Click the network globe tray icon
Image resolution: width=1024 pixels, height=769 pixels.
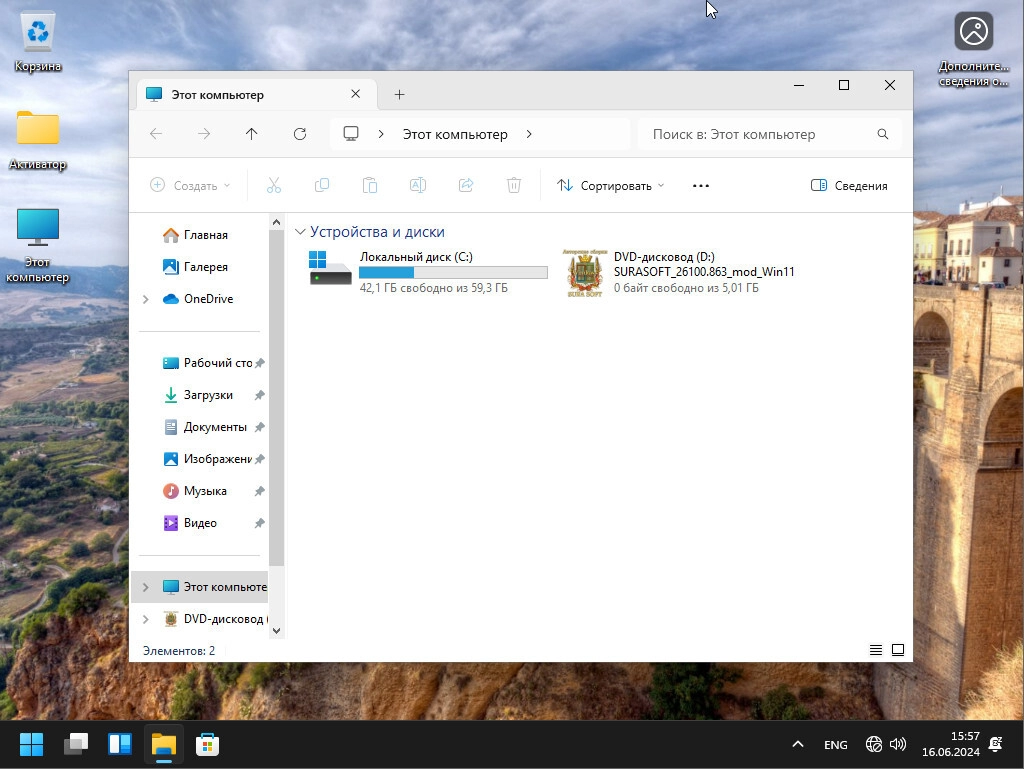[874, 744]
